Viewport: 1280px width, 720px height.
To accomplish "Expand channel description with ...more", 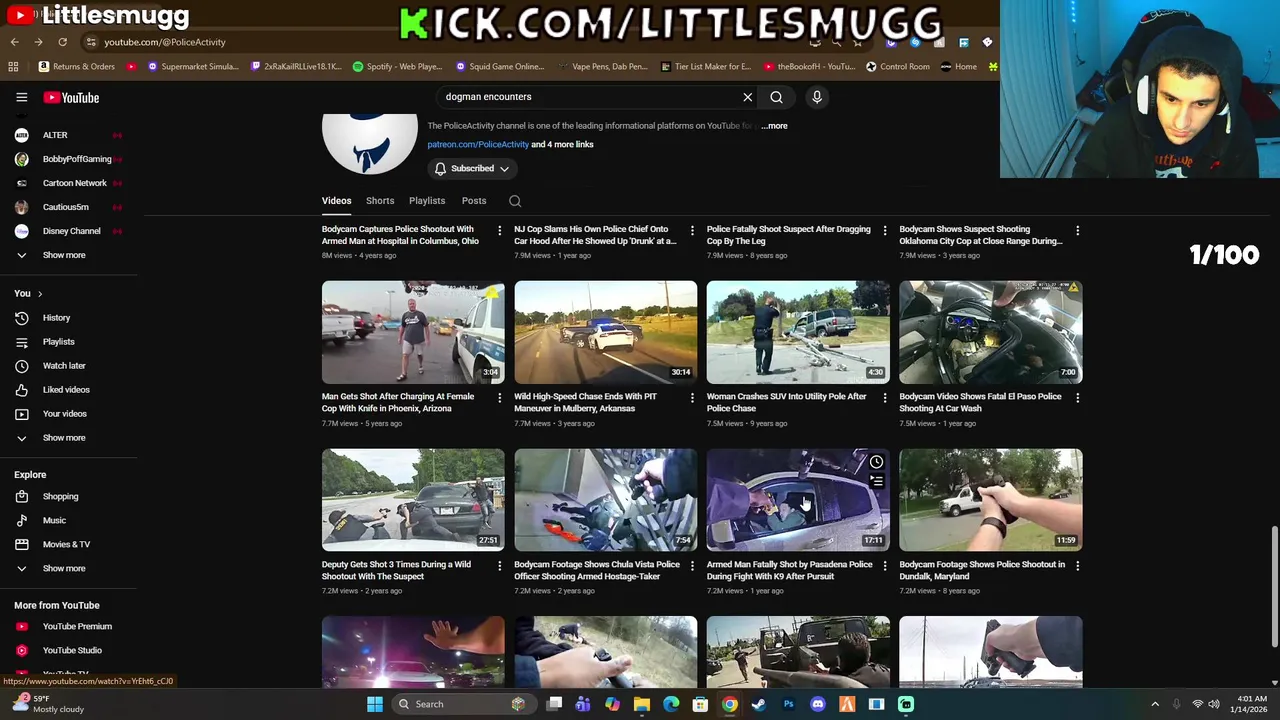I will [775, 126].
